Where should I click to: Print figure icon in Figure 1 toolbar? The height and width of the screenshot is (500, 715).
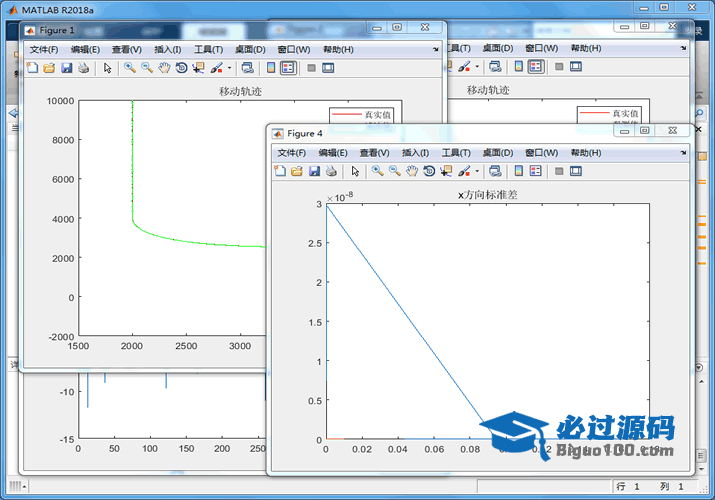pyautogui.click(x=83, y=68)
